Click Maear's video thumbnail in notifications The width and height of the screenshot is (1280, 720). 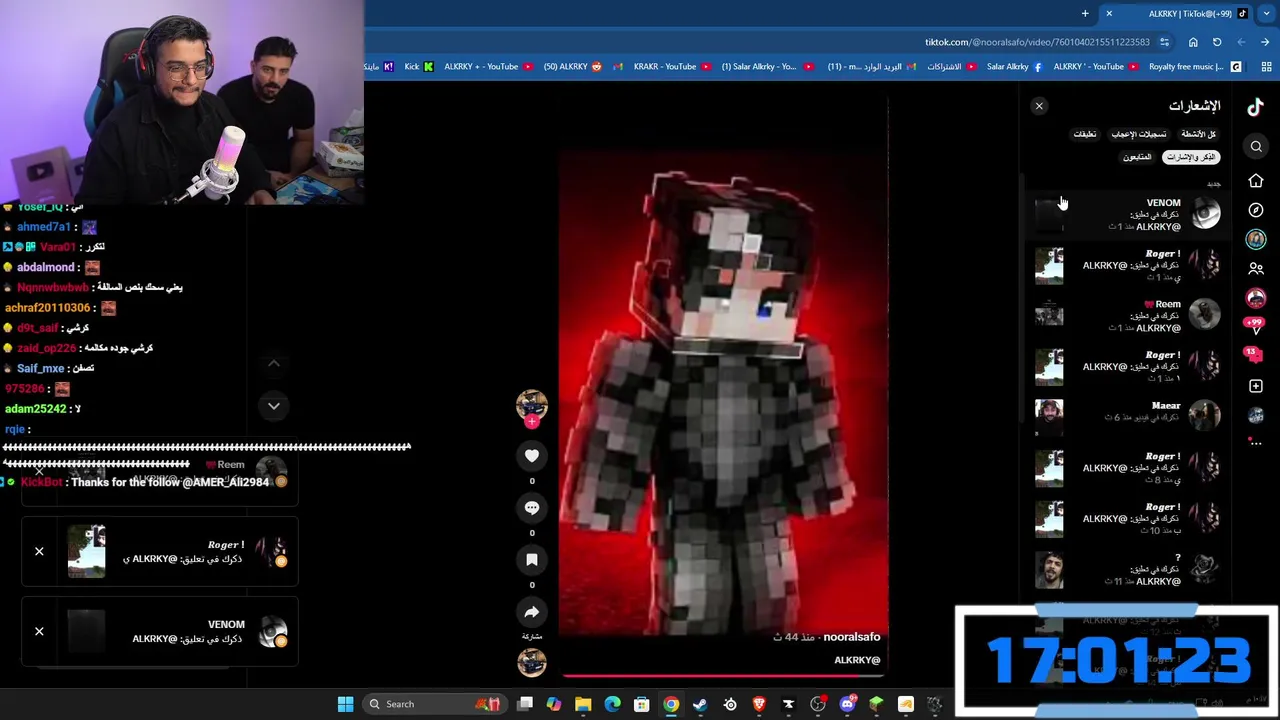pos(1049,417)
